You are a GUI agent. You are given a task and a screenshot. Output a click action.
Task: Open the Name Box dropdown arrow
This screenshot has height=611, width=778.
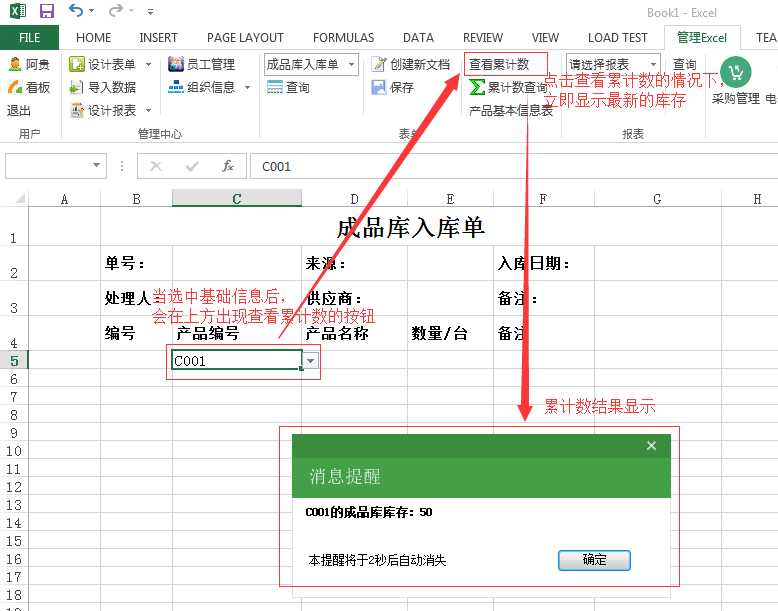[x=97, y=165]
